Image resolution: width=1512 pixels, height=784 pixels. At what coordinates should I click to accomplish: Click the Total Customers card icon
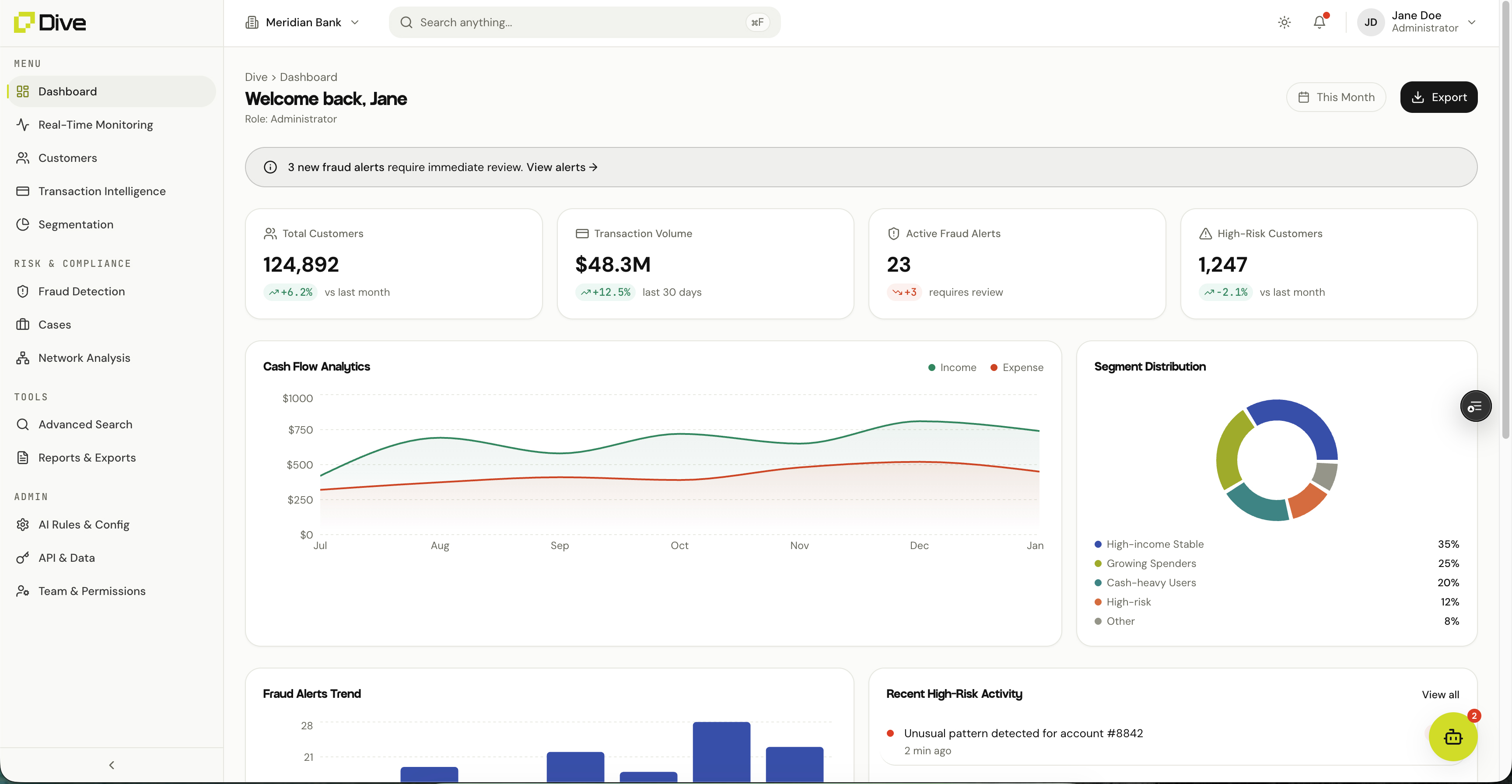click(x=270, y=234)
